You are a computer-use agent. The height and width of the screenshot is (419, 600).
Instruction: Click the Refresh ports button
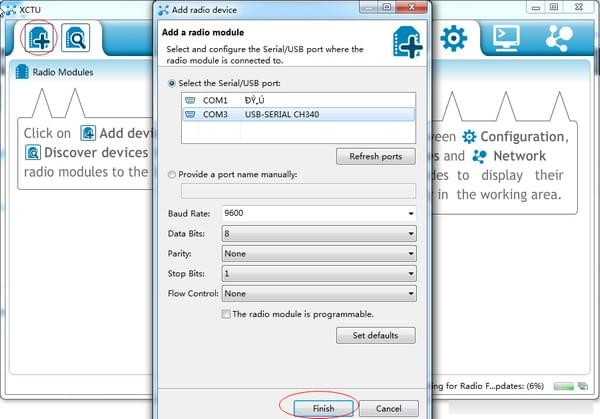pos(376,157)
